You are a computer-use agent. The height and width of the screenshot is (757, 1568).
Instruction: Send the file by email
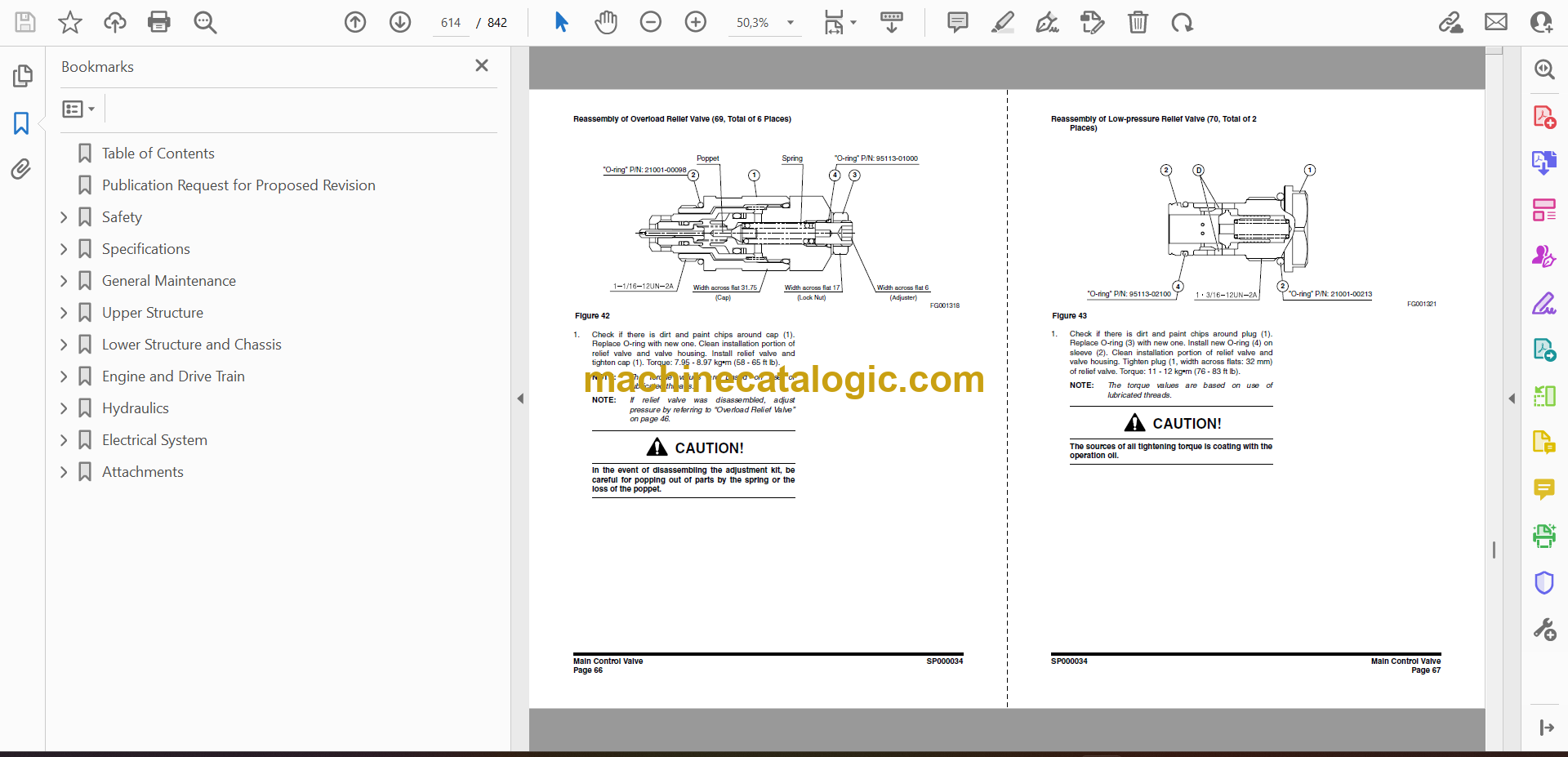pyautogui.click(x=1496, y=22)
